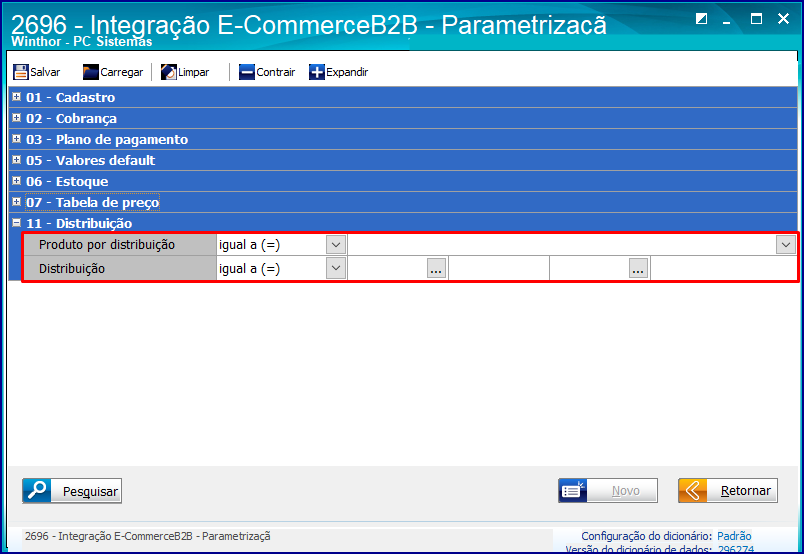The image size is (804, 554).
Task: Click the Salvar toolbar label
Action: point(45,72)
